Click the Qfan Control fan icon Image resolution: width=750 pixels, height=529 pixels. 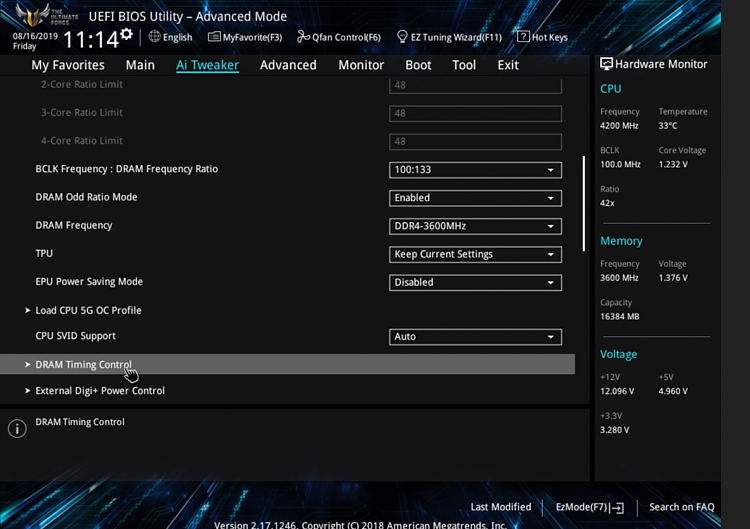(303, 36)
